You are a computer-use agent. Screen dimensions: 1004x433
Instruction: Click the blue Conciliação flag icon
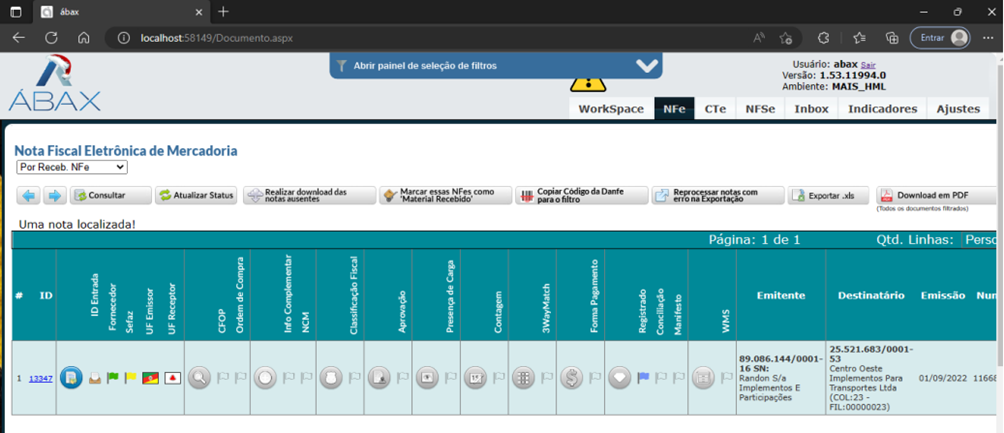pos(643,378)
